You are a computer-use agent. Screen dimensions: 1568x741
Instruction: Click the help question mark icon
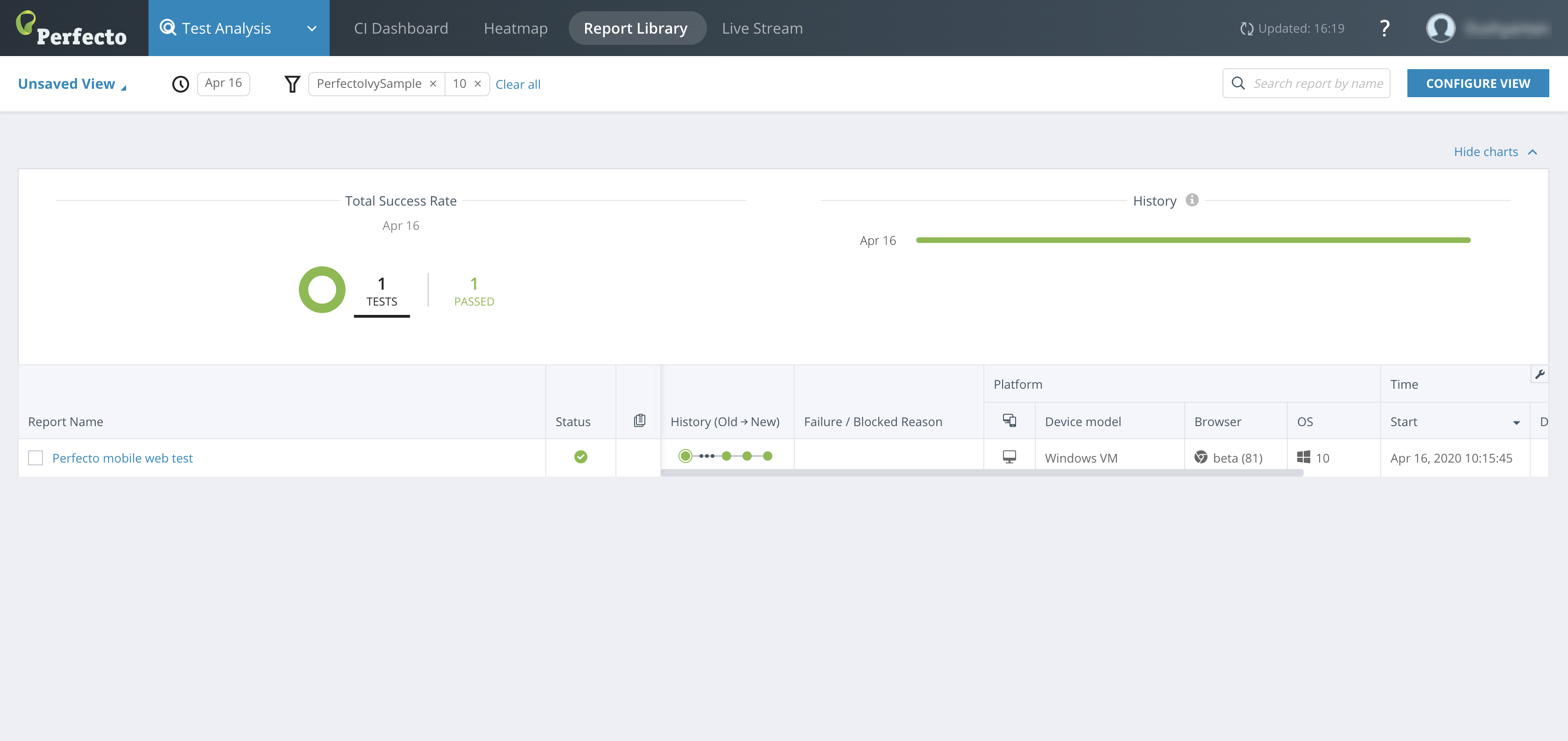pos(1384,28)
